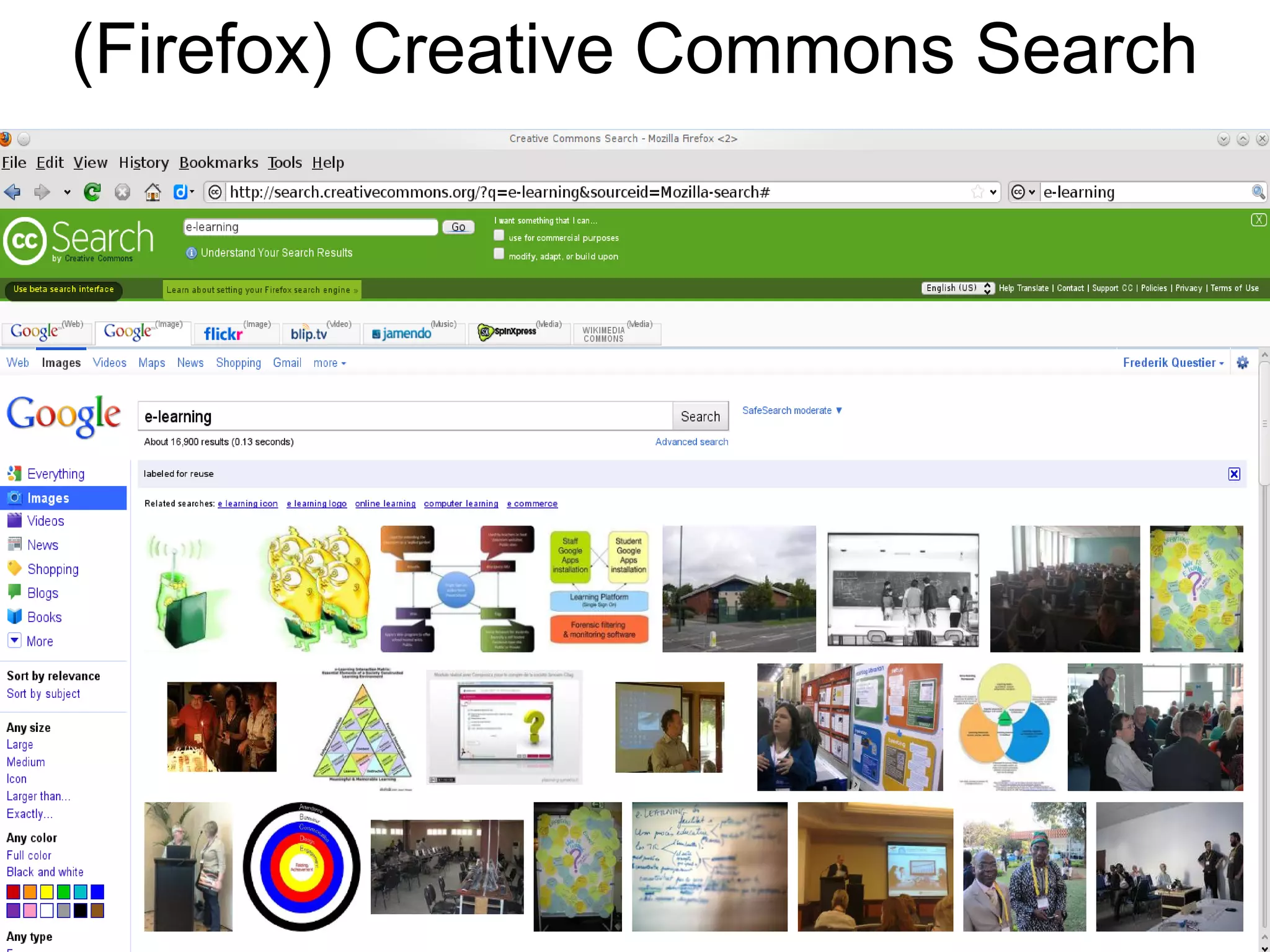The image size is (1270, 952).
Task: Open the Delicious button dropdown arrow
Action: coord(192,192)
